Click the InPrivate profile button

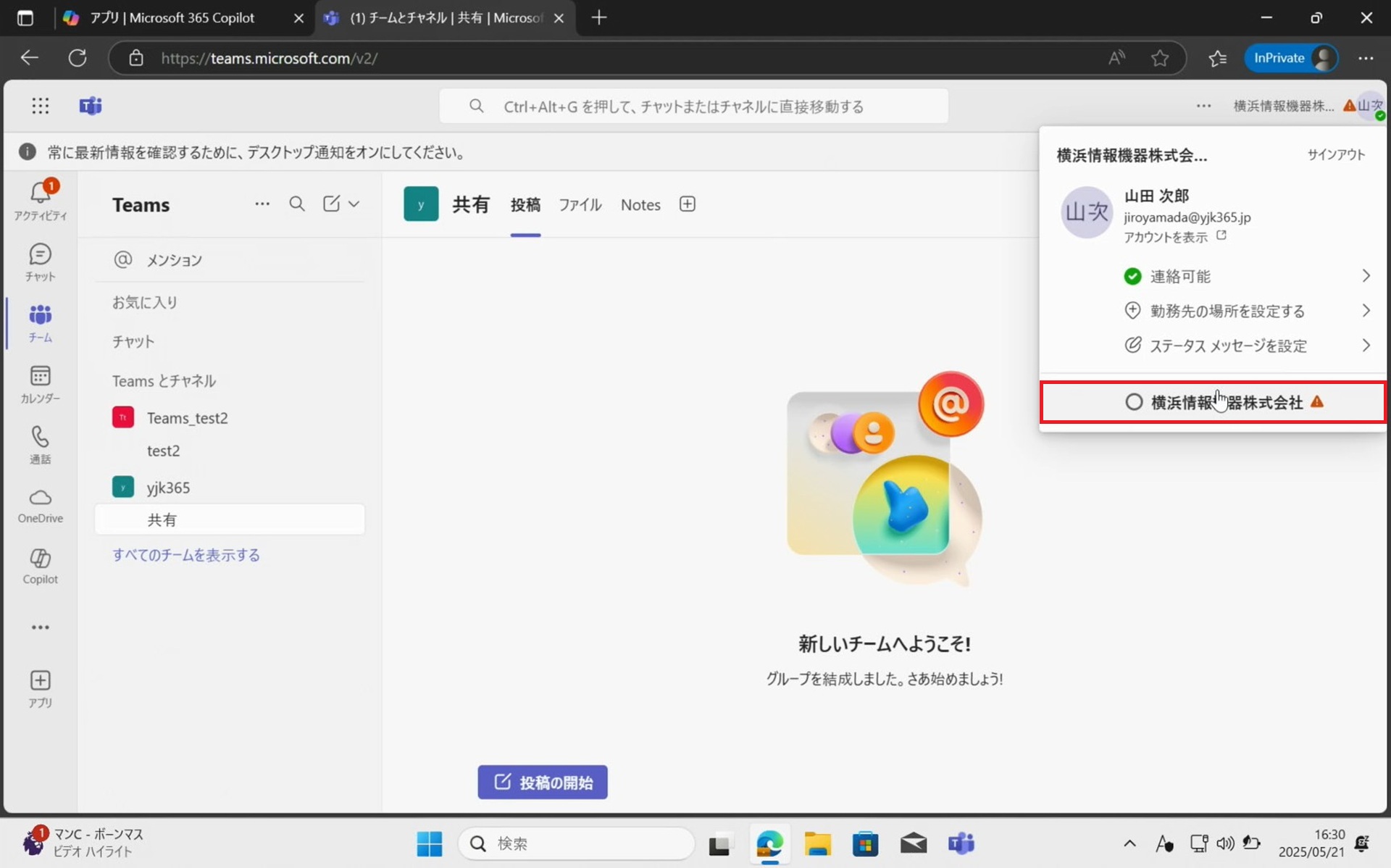pyautogui.click(x=1292, y=58)
